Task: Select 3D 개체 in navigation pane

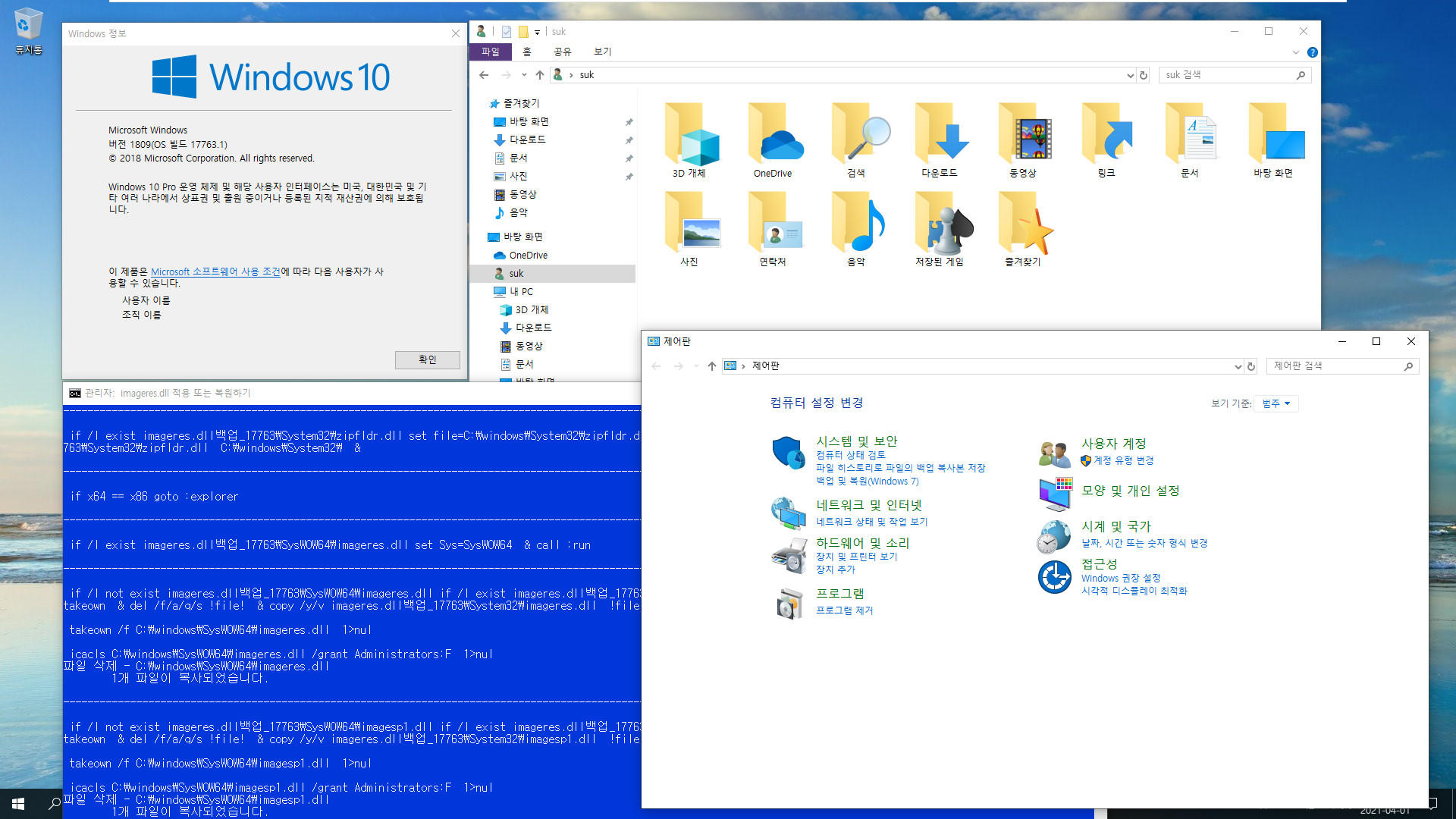Action: pyautogui.click(x=532, y=310)
